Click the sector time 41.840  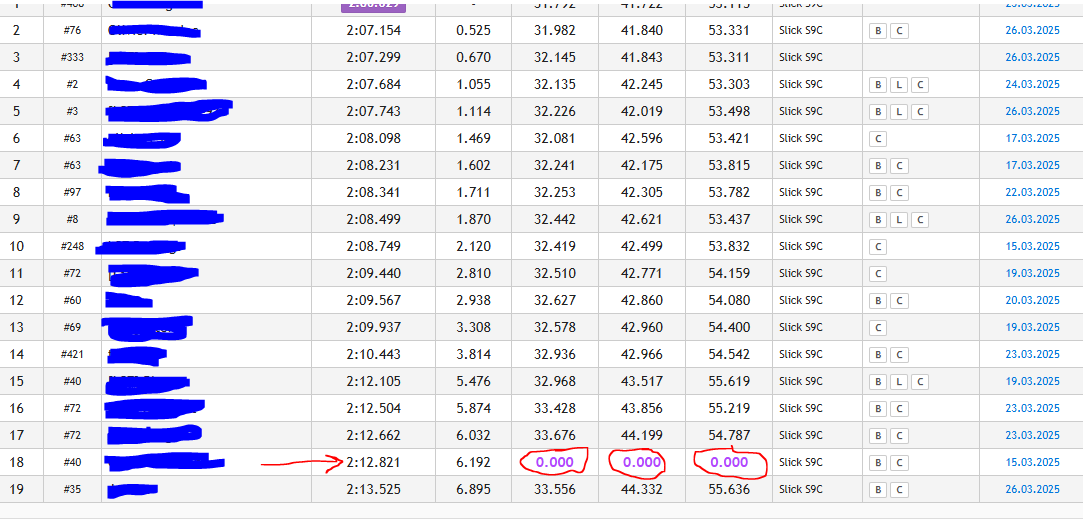click(x=642, y=30)
